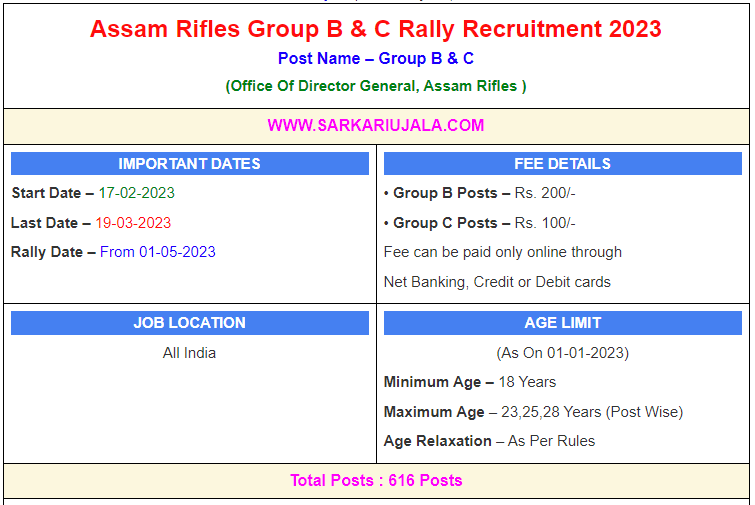The height and width of the screenshot is (505, 755).
Task: Click the As On 01-01-2023 text
Action: [562, 353]
